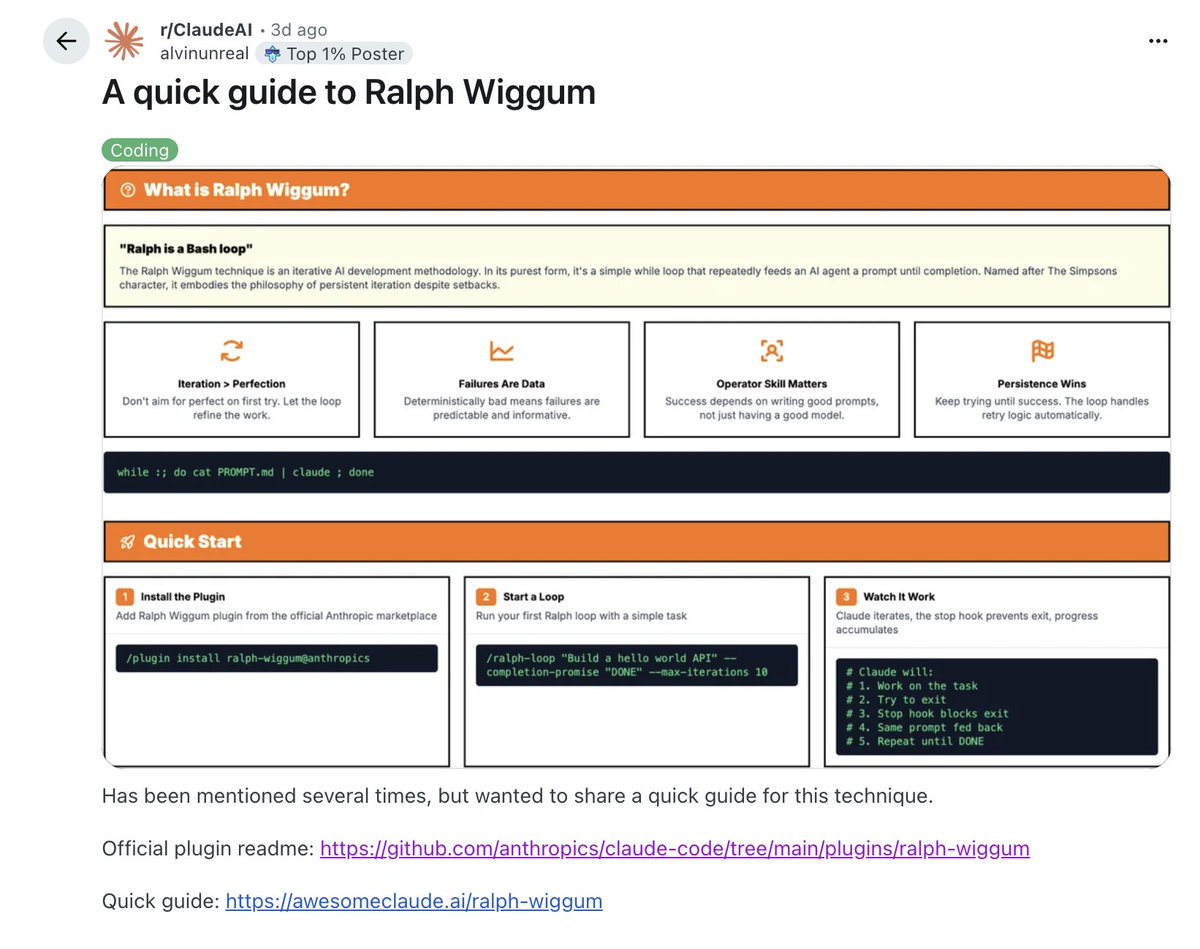The image size is (1200, 949).
Task: Open alvinunreal user profile
Action: (x=204, y=54)
